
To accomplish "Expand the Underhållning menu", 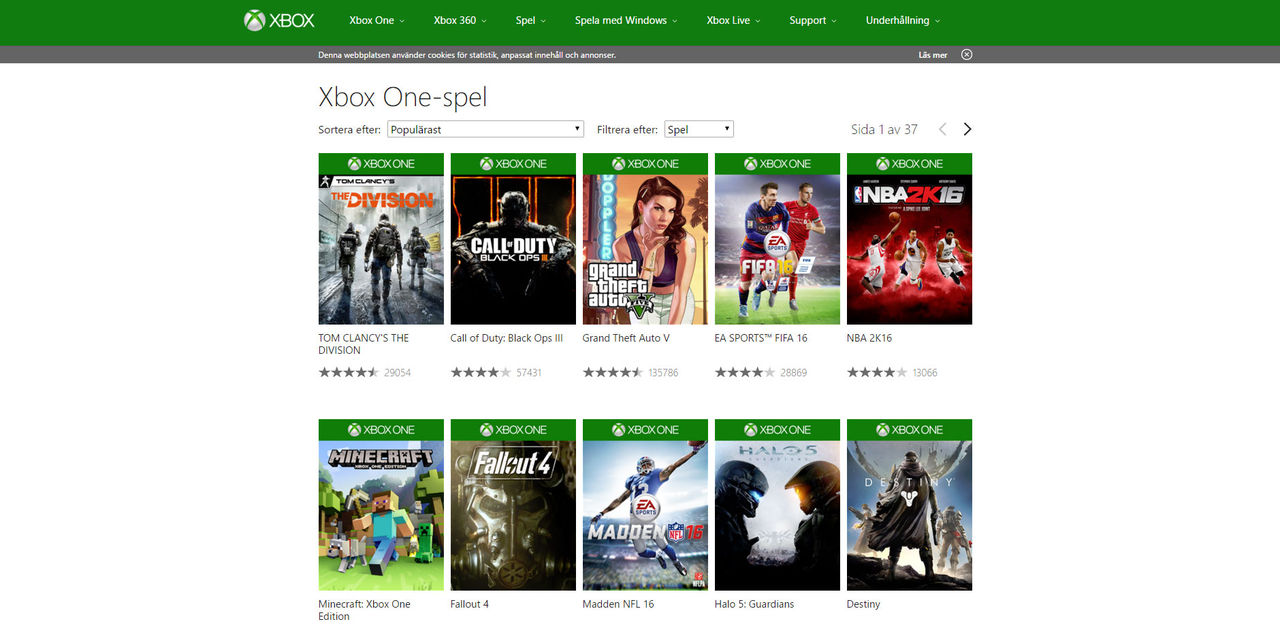I will pos(902,20).
